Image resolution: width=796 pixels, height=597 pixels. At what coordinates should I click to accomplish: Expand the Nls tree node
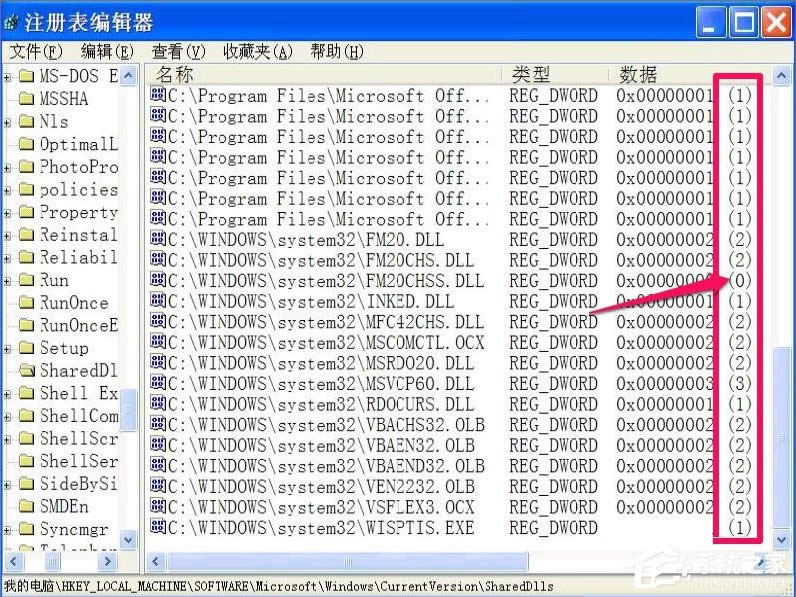click(8, 122)
